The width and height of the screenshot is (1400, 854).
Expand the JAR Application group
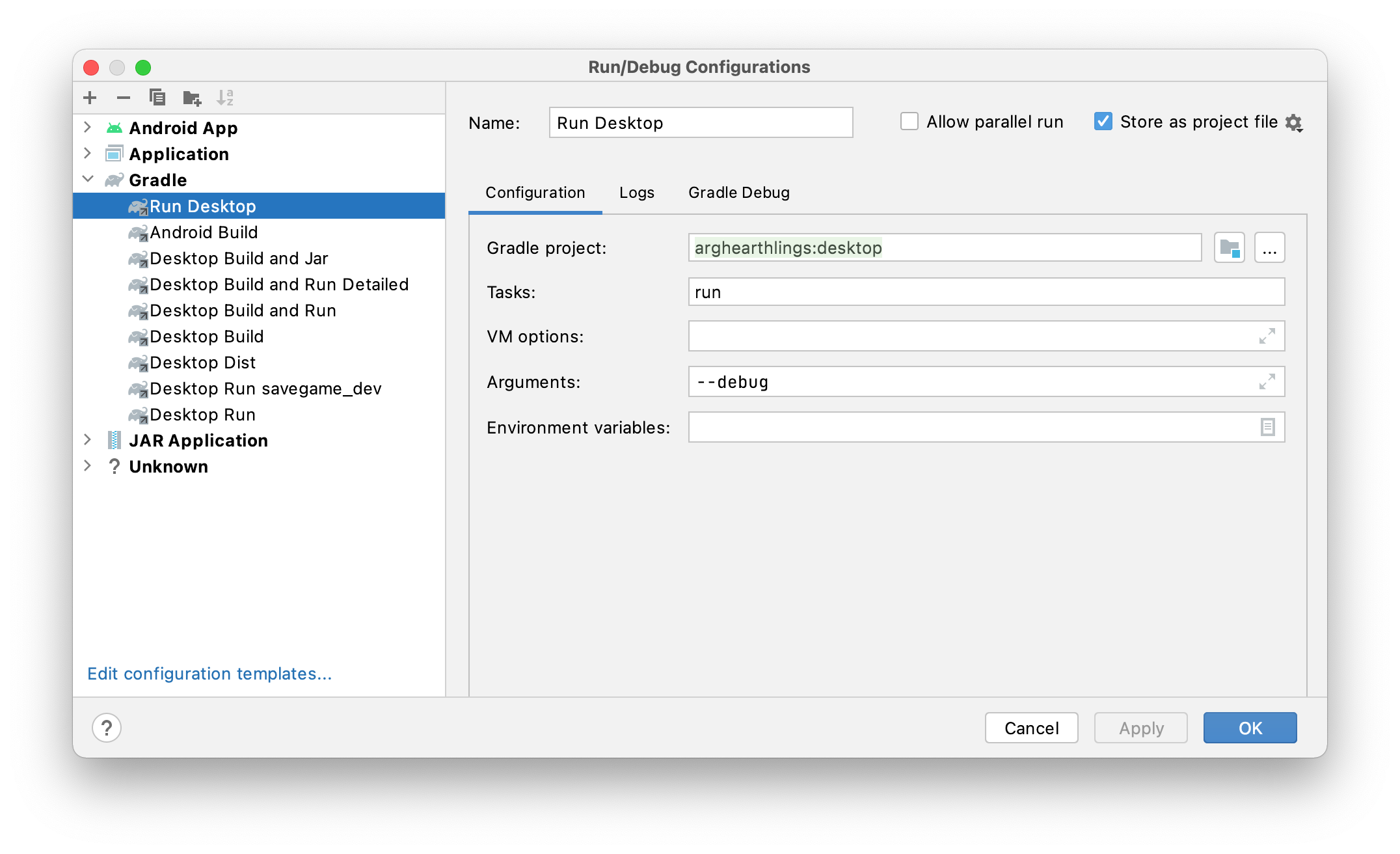(x=88, y=440)
